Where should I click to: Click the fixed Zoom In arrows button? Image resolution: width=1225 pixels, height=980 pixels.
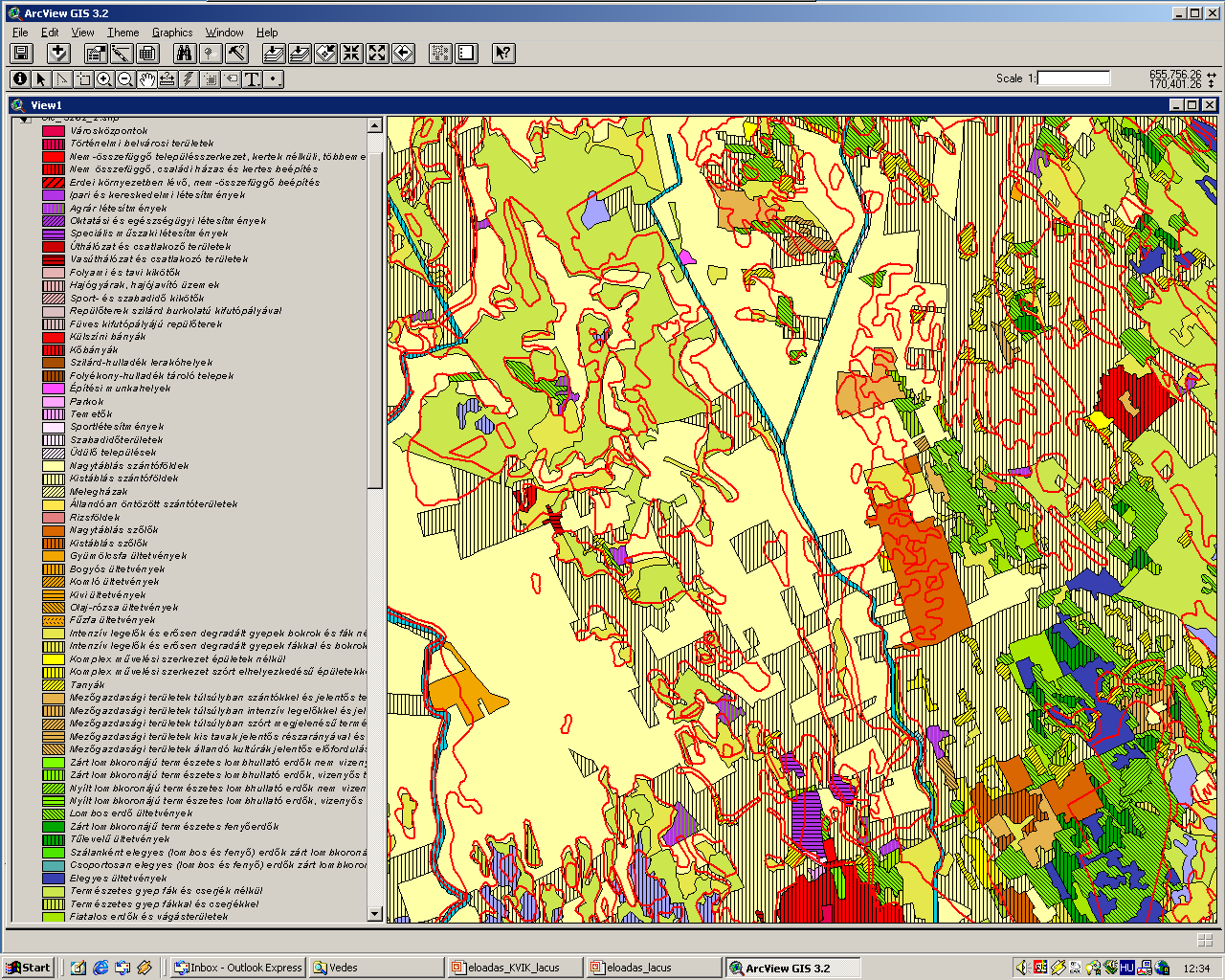(x=351, y=54)
